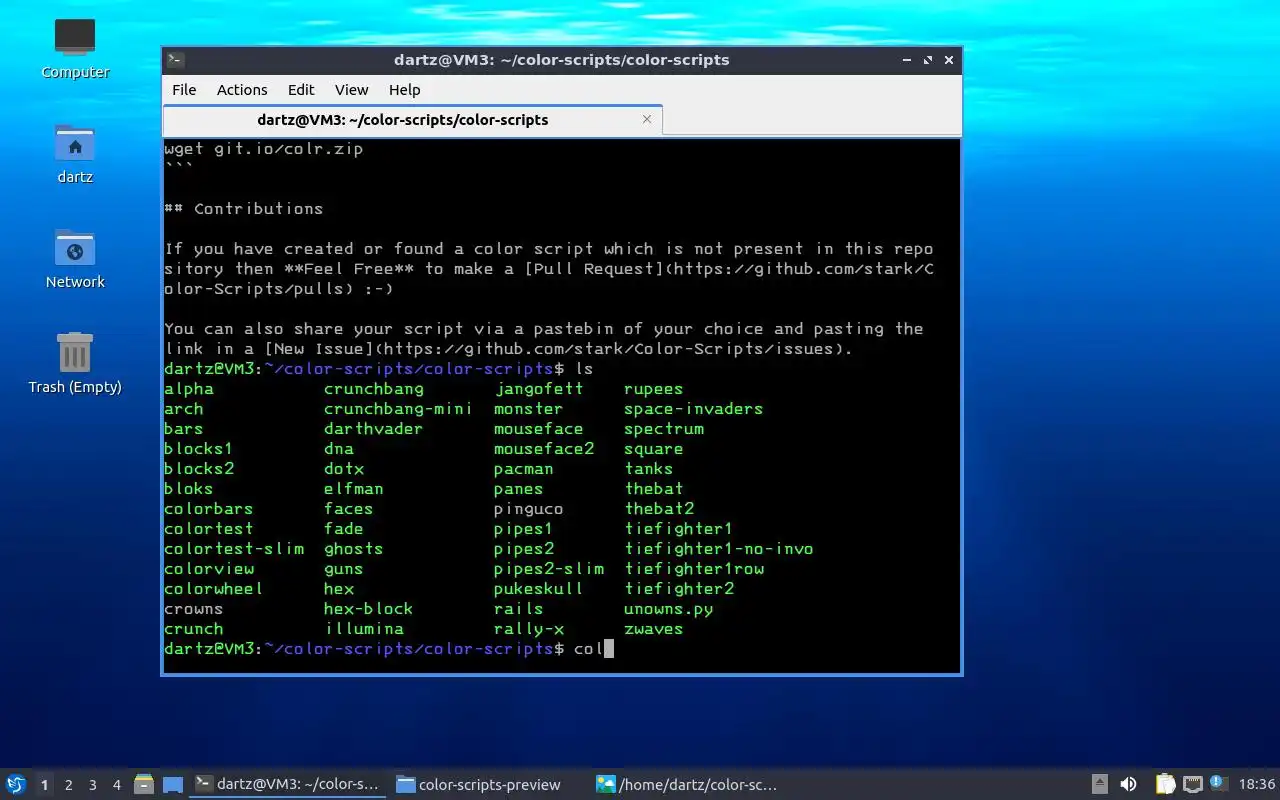Click the 18:36 panel clock

[1257, 784]
